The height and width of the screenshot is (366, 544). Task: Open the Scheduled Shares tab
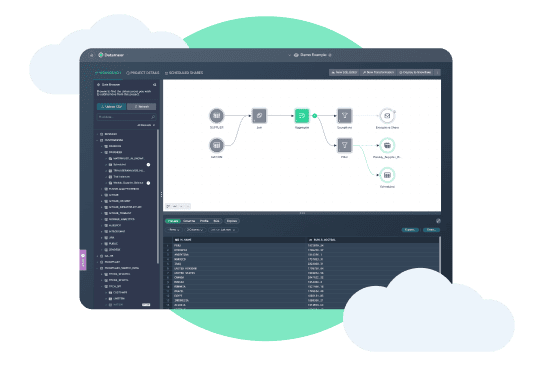click(x=184, y=73)
